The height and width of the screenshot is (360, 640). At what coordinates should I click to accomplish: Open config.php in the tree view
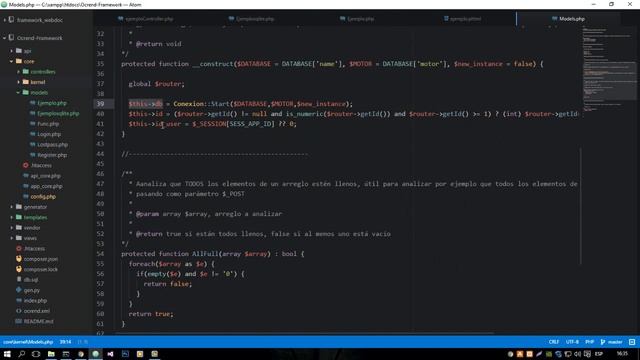point(43,197)
